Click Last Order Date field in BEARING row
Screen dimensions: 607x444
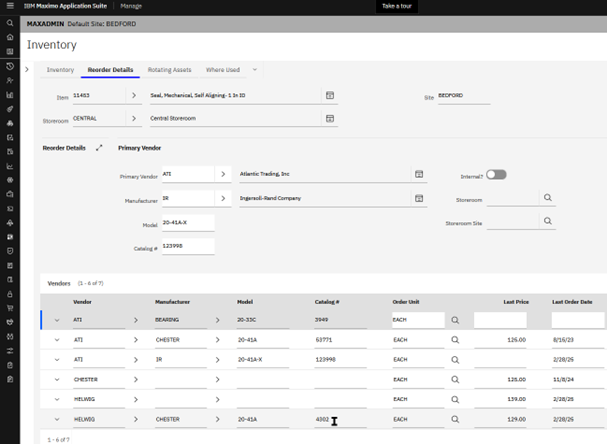[x=578, y=320]
